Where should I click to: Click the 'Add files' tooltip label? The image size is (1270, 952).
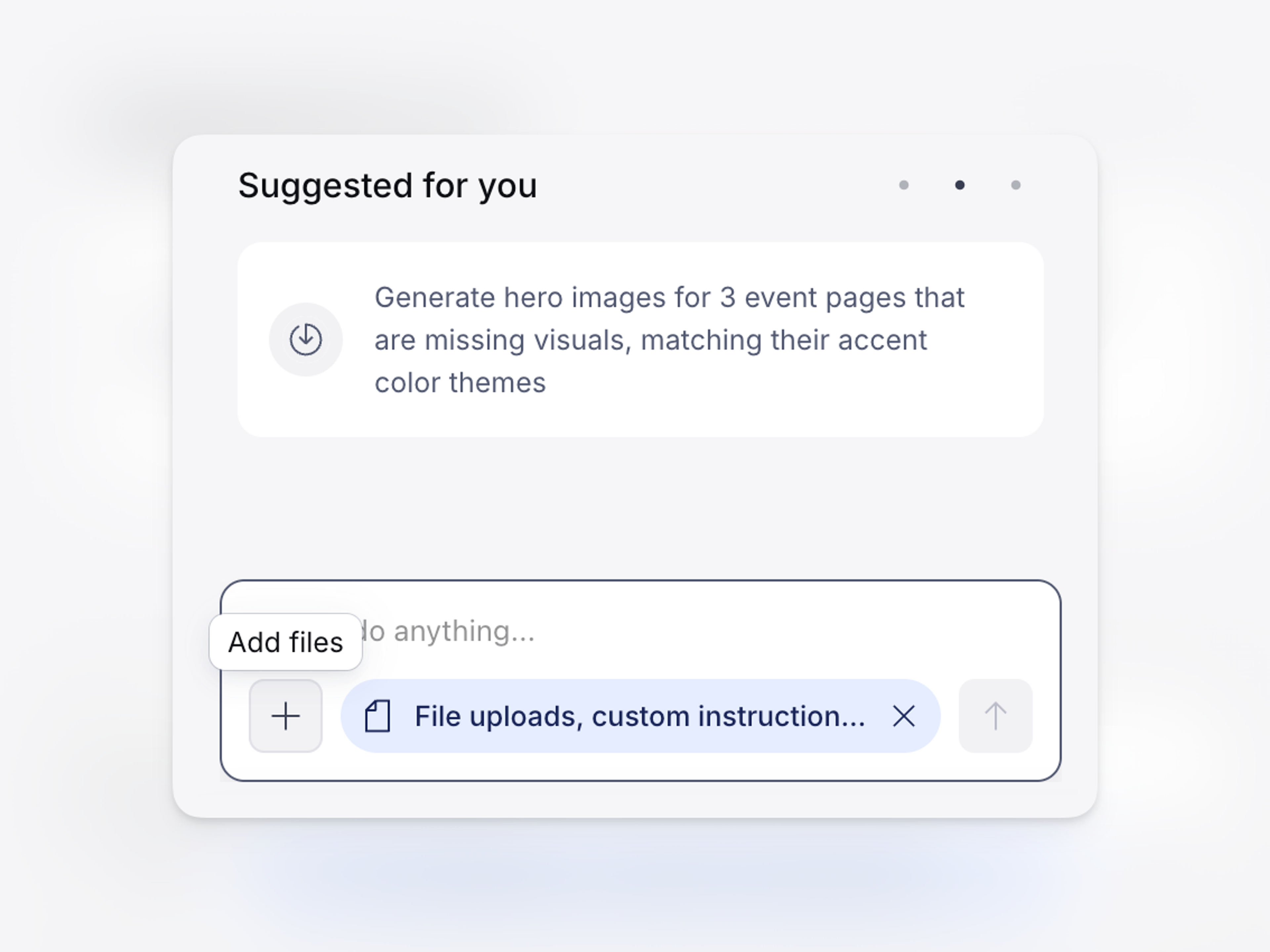point(285,641)
